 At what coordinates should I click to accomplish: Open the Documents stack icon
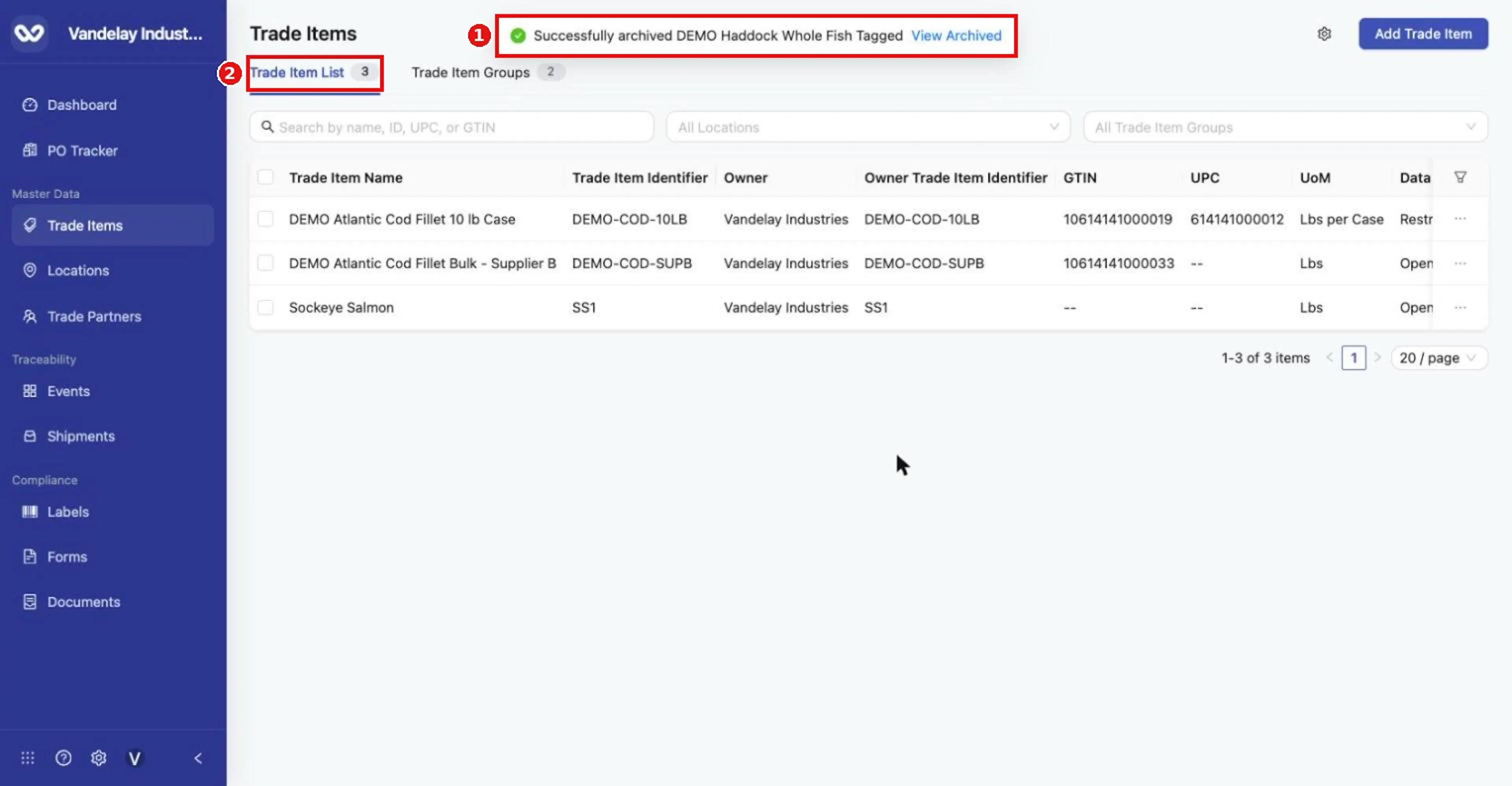point(30,602)
